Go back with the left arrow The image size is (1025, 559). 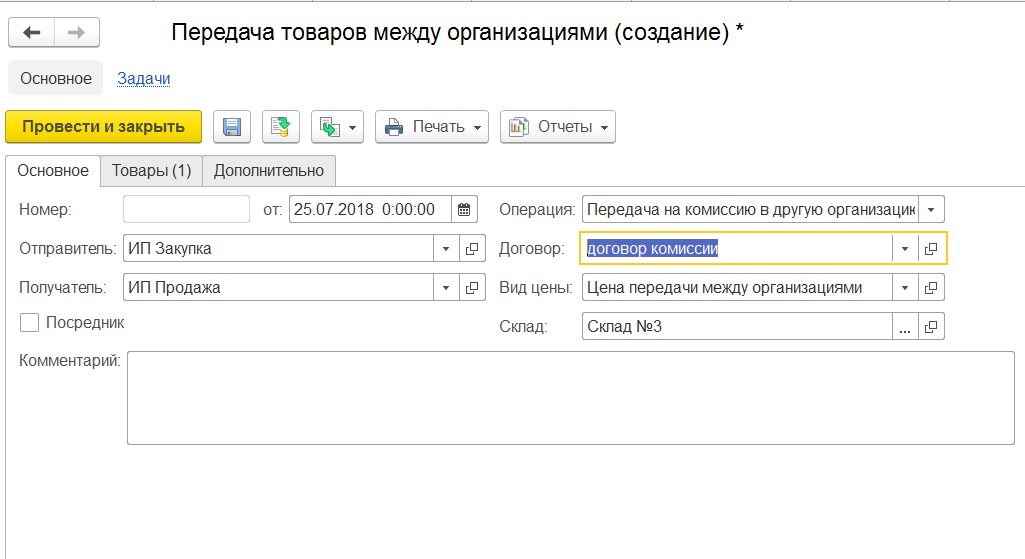pyautogui.click(x=32, y=33)
